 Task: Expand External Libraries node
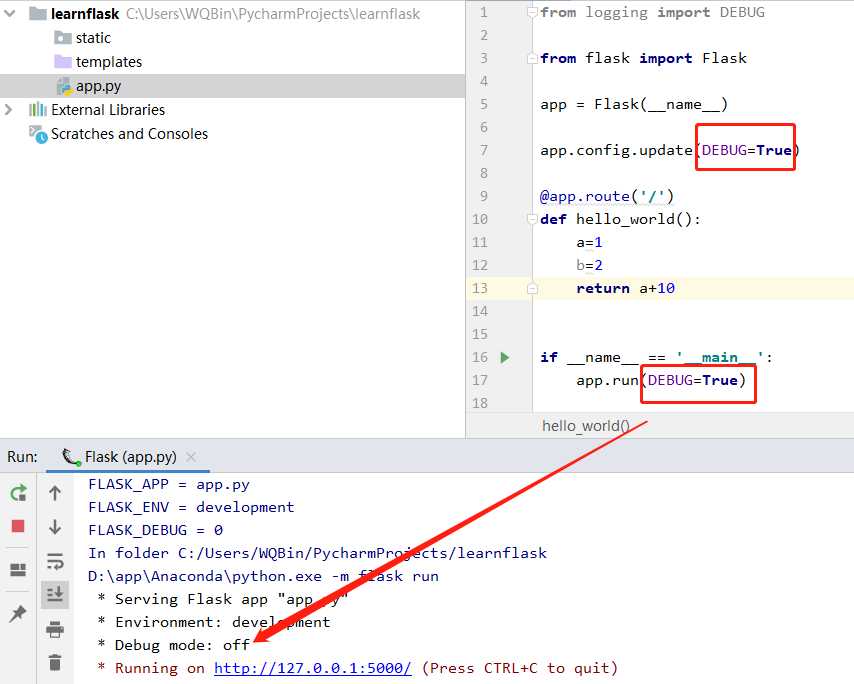pos(8,109)
